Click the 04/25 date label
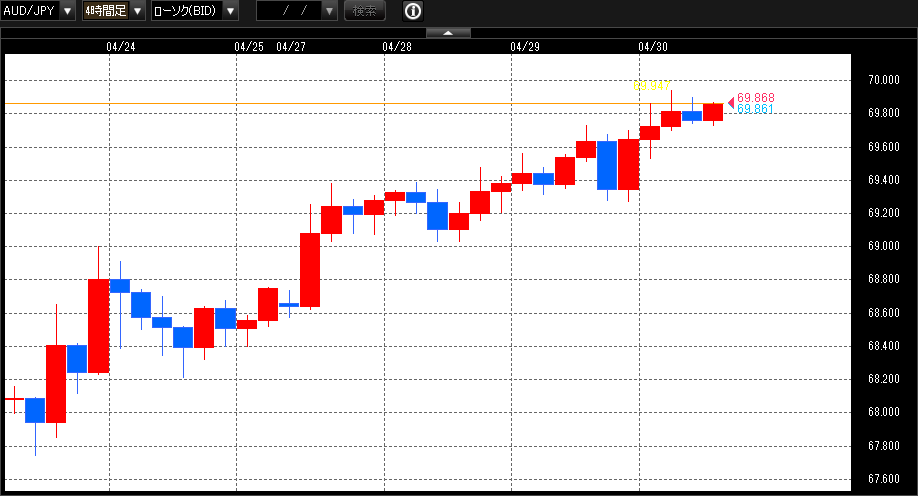Image resolution: width=918 pixels, height=496 pixels. (249, 46)
